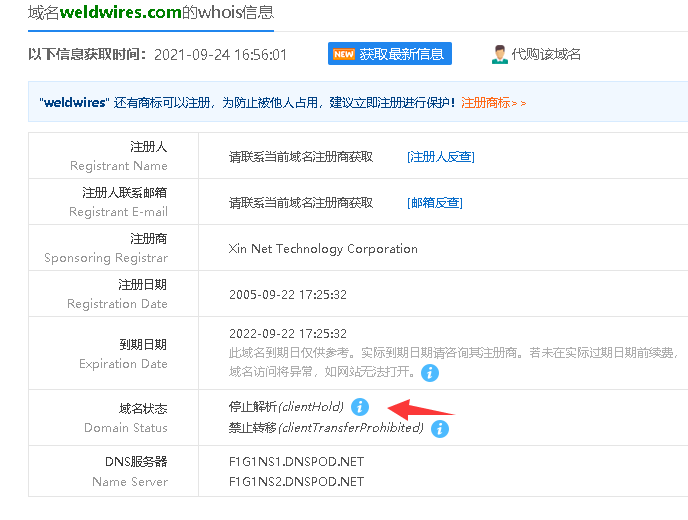Click the person icon for 代购该域名
Screen dimensions: 688x520
499,54
